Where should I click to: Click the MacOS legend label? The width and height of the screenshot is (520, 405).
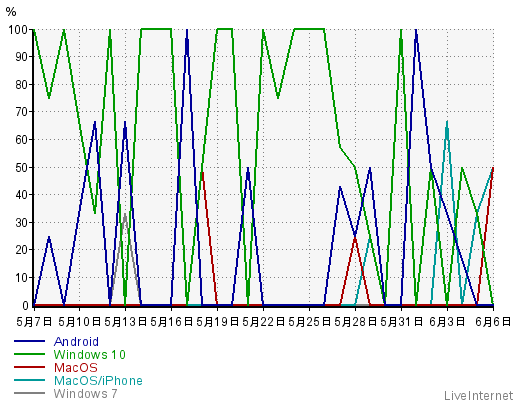point(76,368)
